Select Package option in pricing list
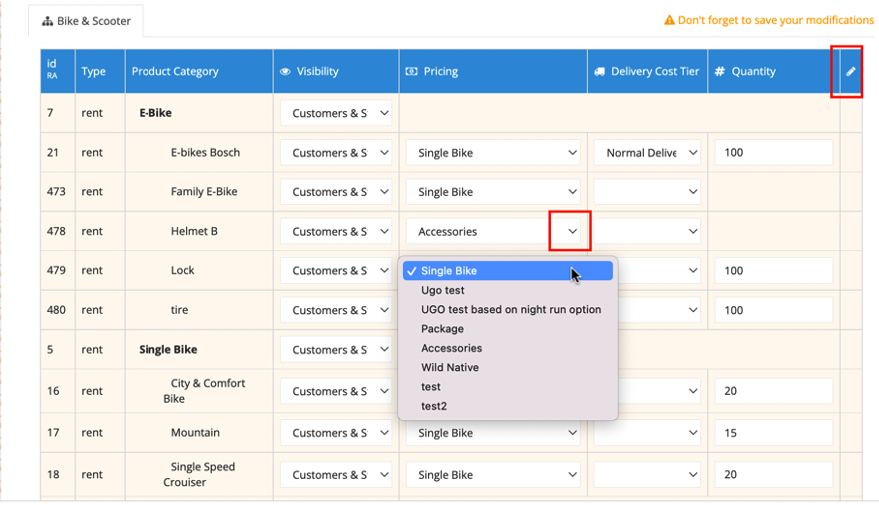 pos(508,329)
